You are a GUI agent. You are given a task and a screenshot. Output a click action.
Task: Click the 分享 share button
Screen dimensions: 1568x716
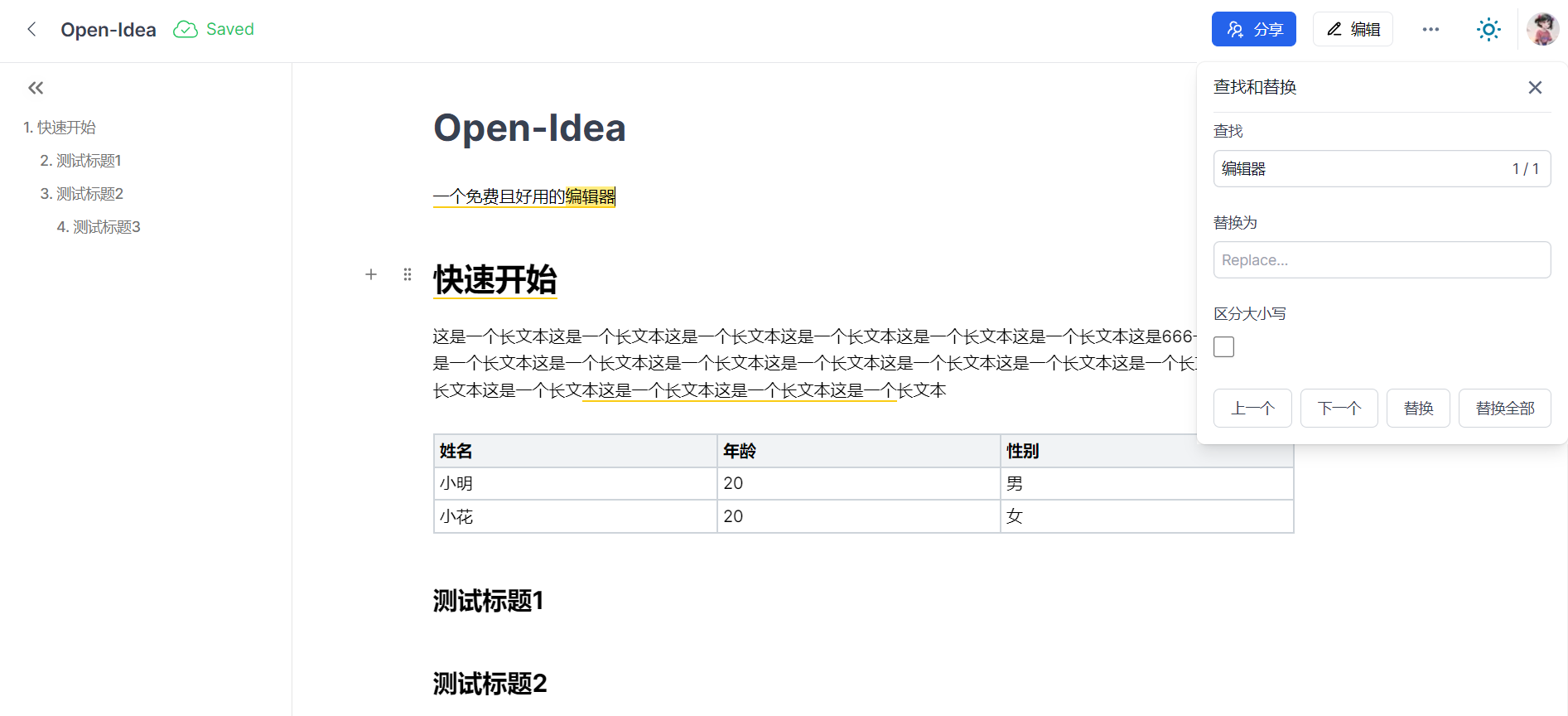(1253, 30)
